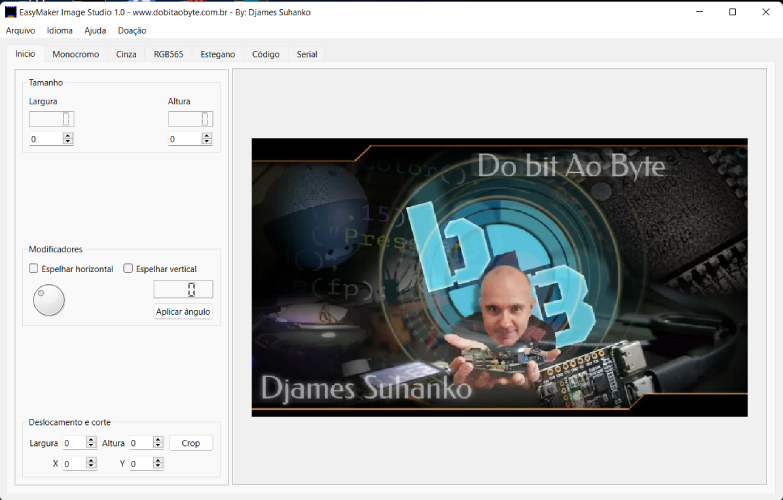Switch to the Código tab
Image resolution: width=783 pixels, height=500 pixels.
click(x=266, y=54)
